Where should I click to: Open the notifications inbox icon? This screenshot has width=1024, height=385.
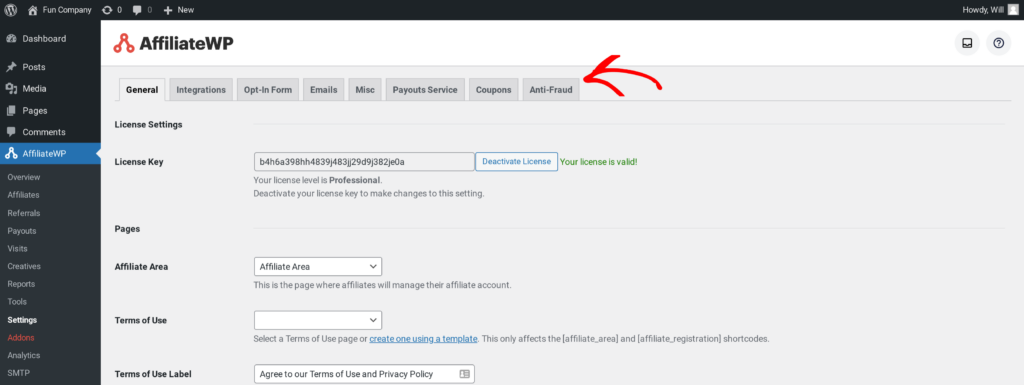(967, 43)
